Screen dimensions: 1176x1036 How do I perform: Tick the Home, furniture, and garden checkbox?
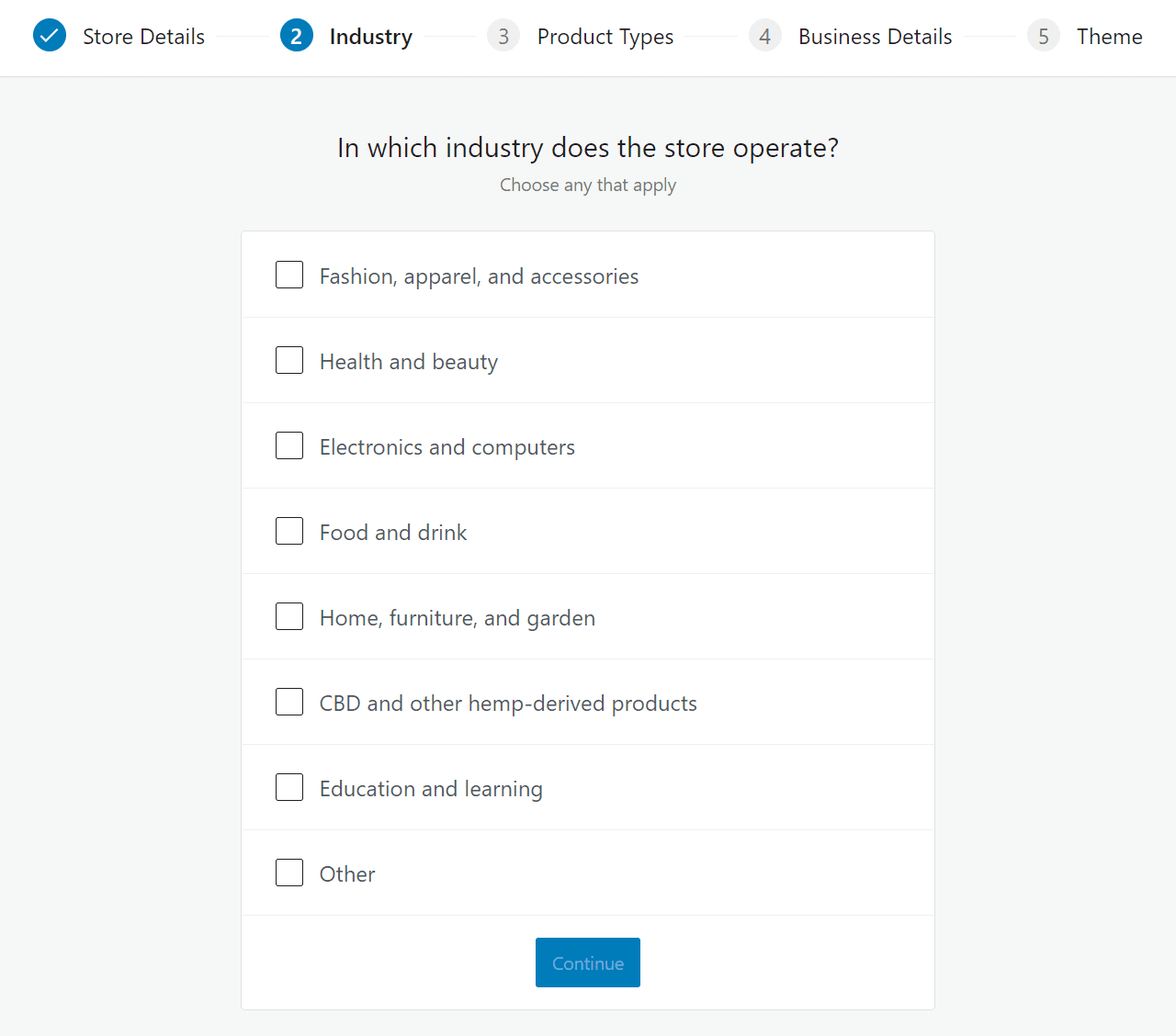tap(289, 616)
